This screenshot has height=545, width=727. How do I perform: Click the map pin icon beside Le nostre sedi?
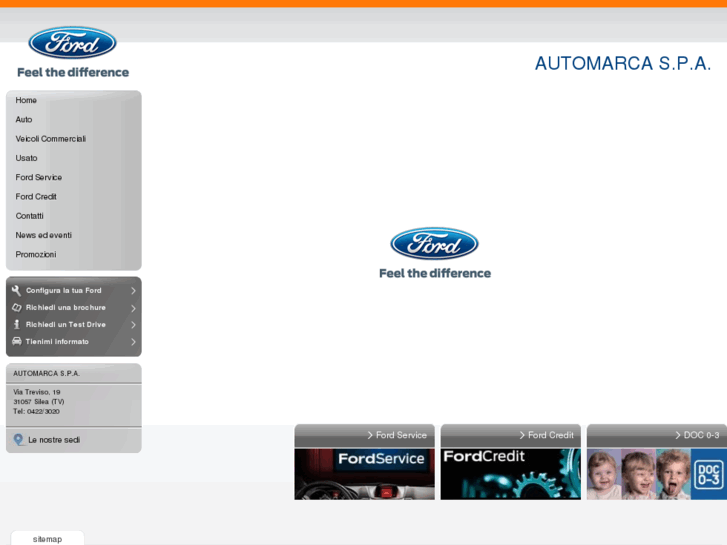point(18,440)
